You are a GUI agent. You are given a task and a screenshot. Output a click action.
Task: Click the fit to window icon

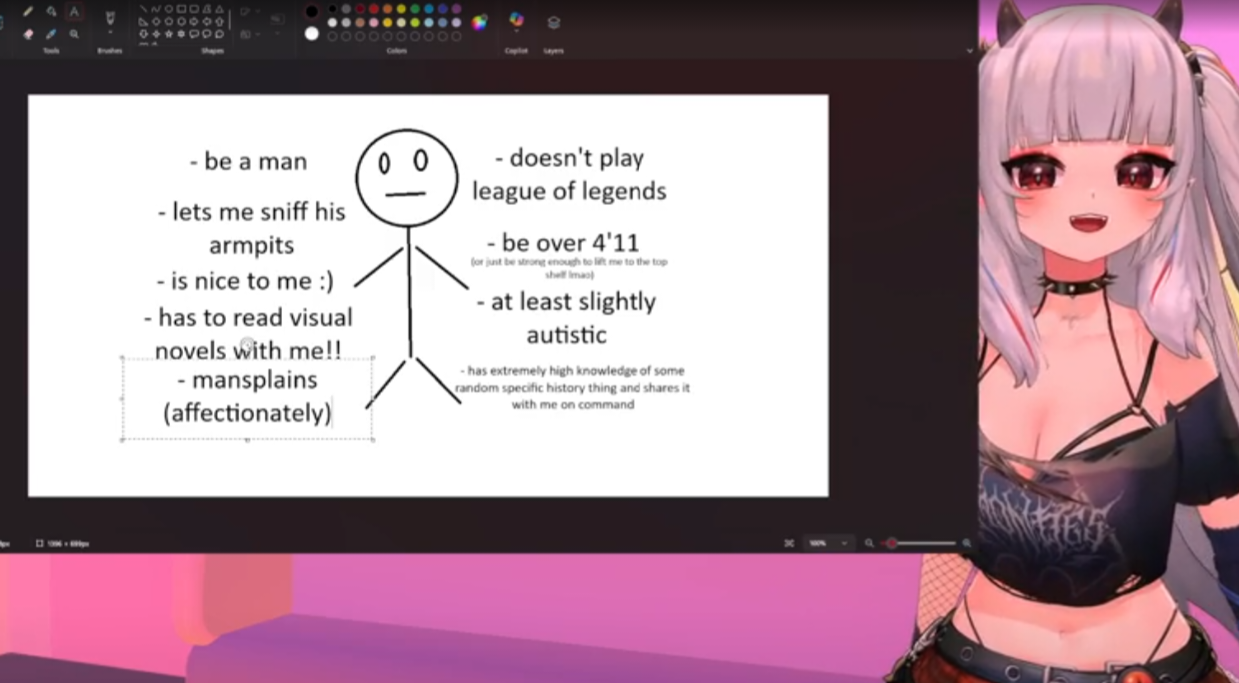(x=789, y=543)
